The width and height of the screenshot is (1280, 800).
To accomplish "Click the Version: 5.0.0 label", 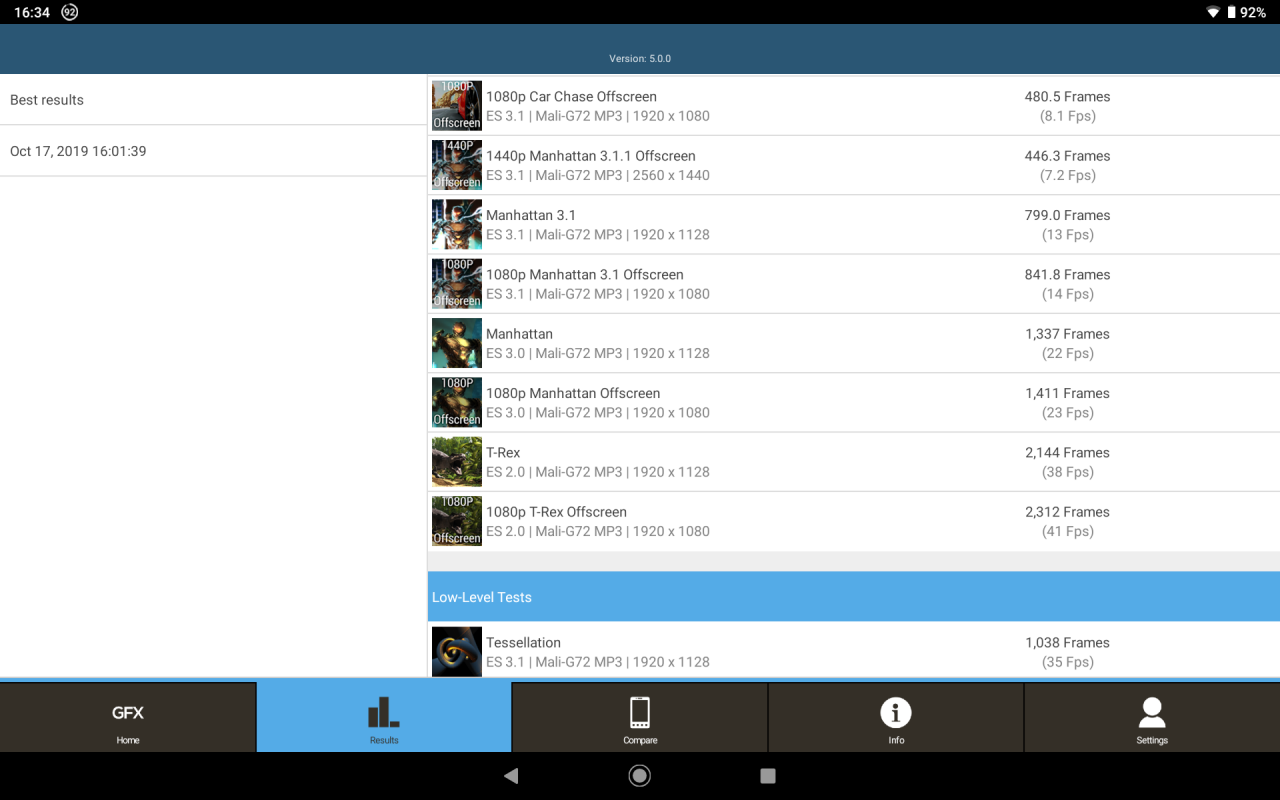I will pyautogui.click(x=640, y=59).
